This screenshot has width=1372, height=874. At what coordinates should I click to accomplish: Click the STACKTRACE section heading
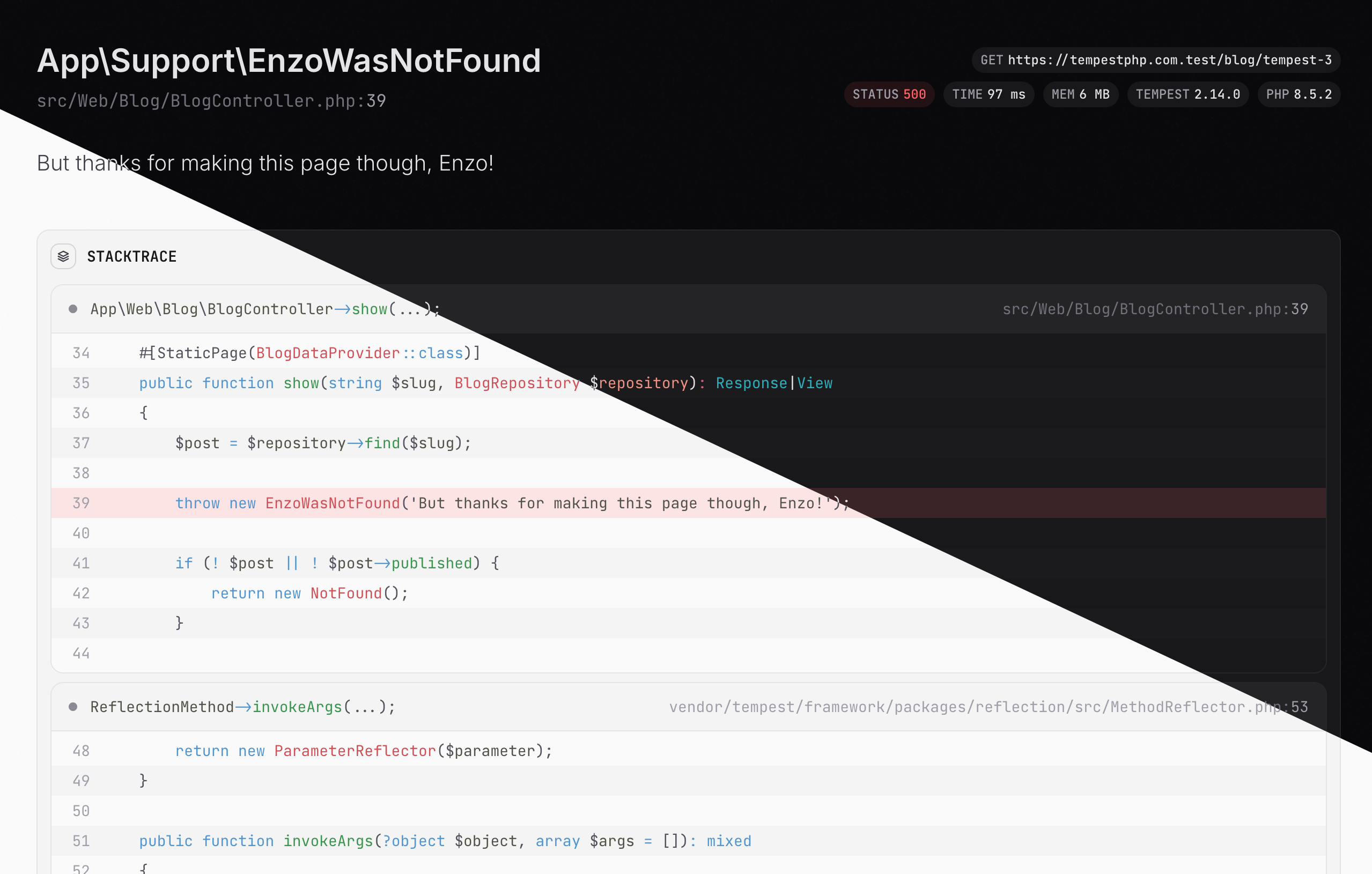(131, 256)
